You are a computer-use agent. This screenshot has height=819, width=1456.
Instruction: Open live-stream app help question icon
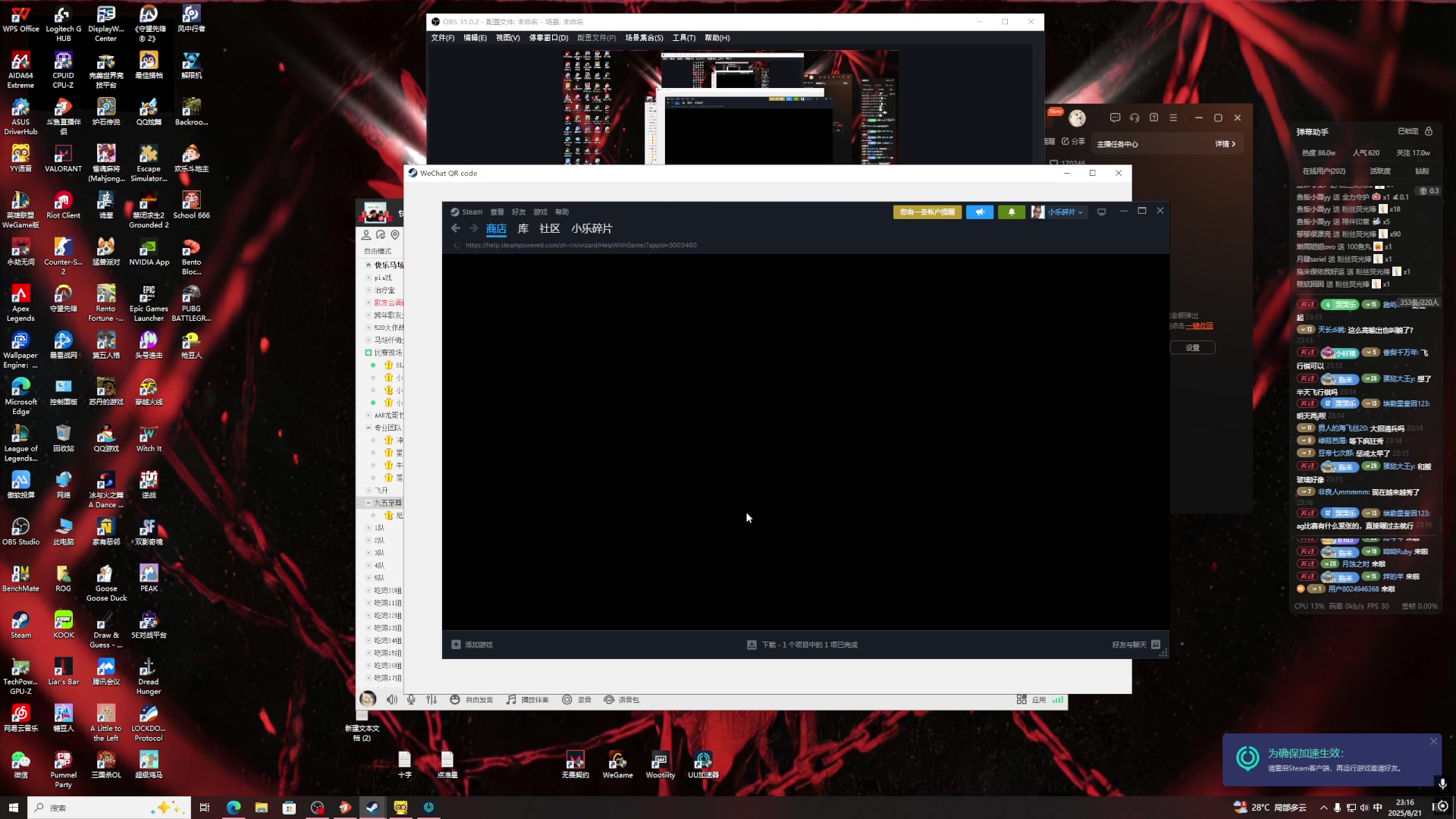[x=1154, y=118]
